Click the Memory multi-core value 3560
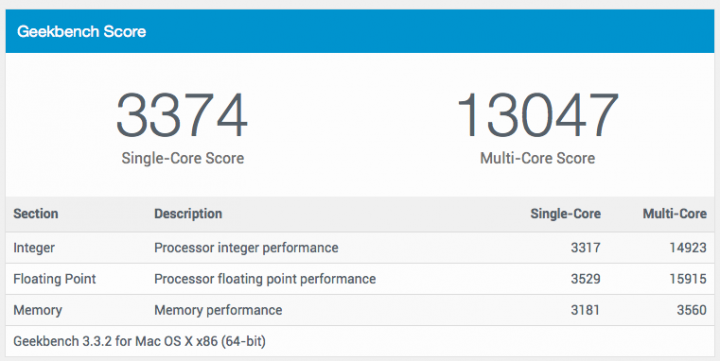720x361 pixels. pos(692,310)
